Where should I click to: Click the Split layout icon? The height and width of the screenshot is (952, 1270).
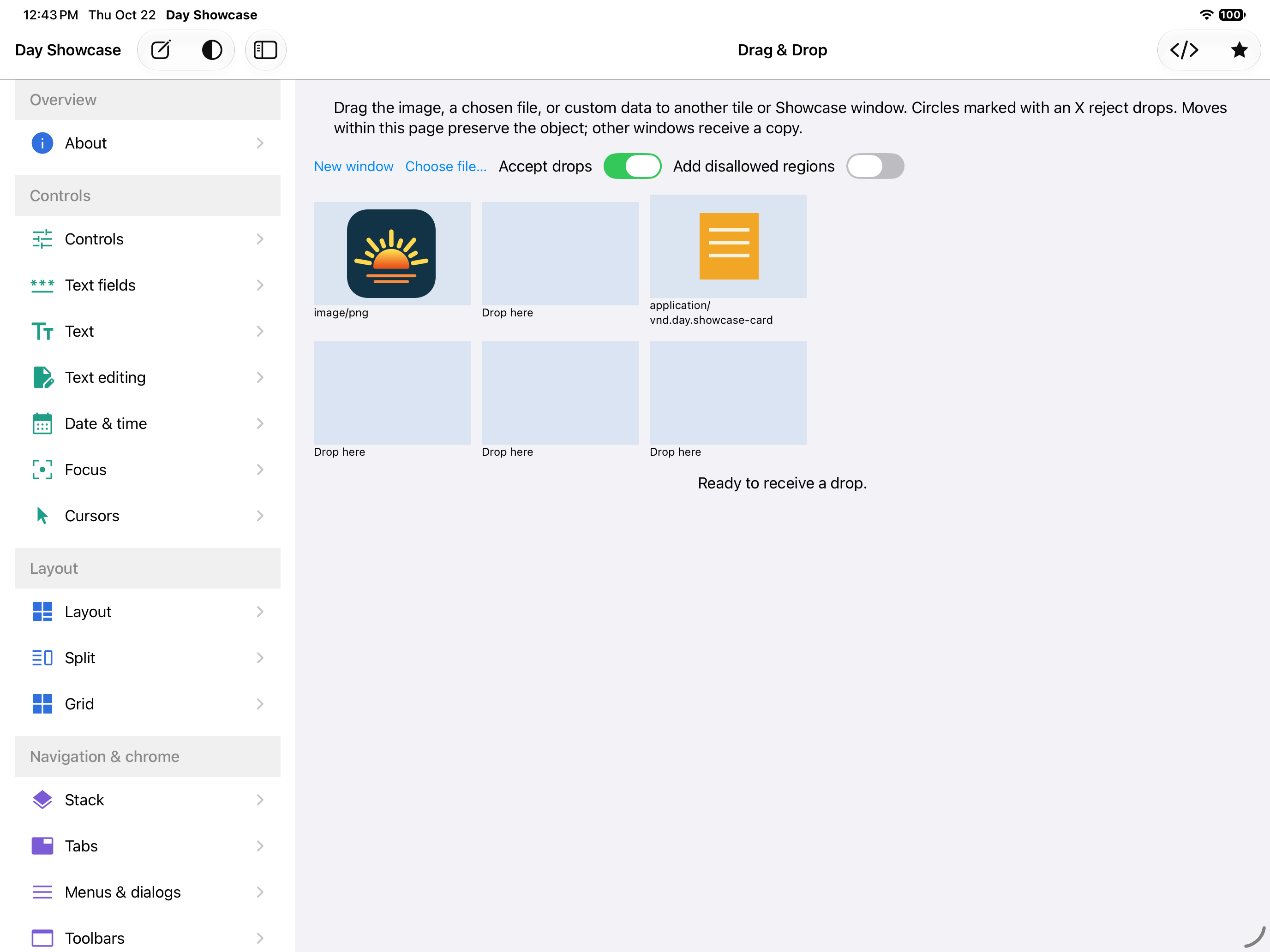pos(42,658)
